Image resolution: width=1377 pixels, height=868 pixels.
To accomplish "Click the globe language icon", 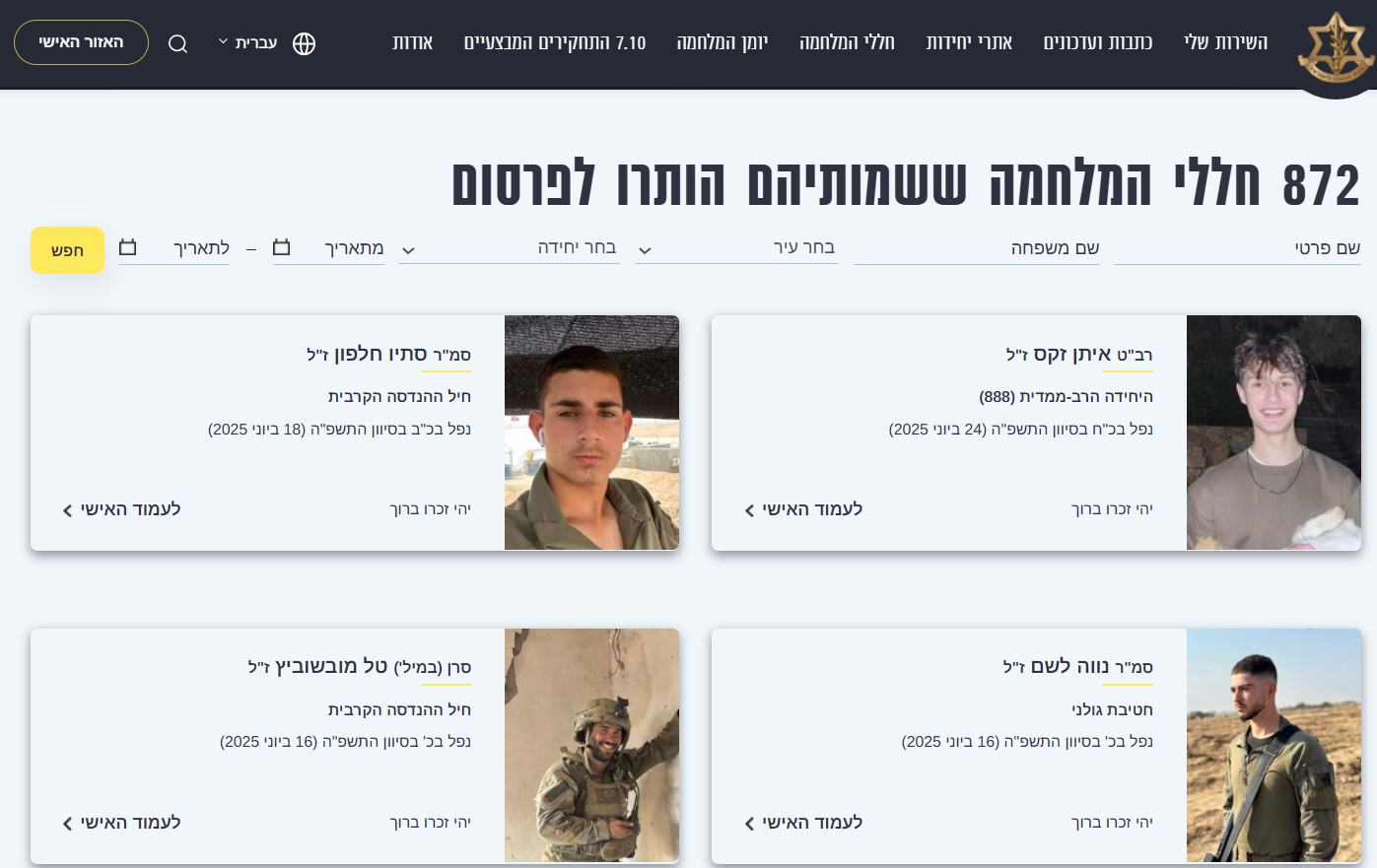I will point(305,43).
